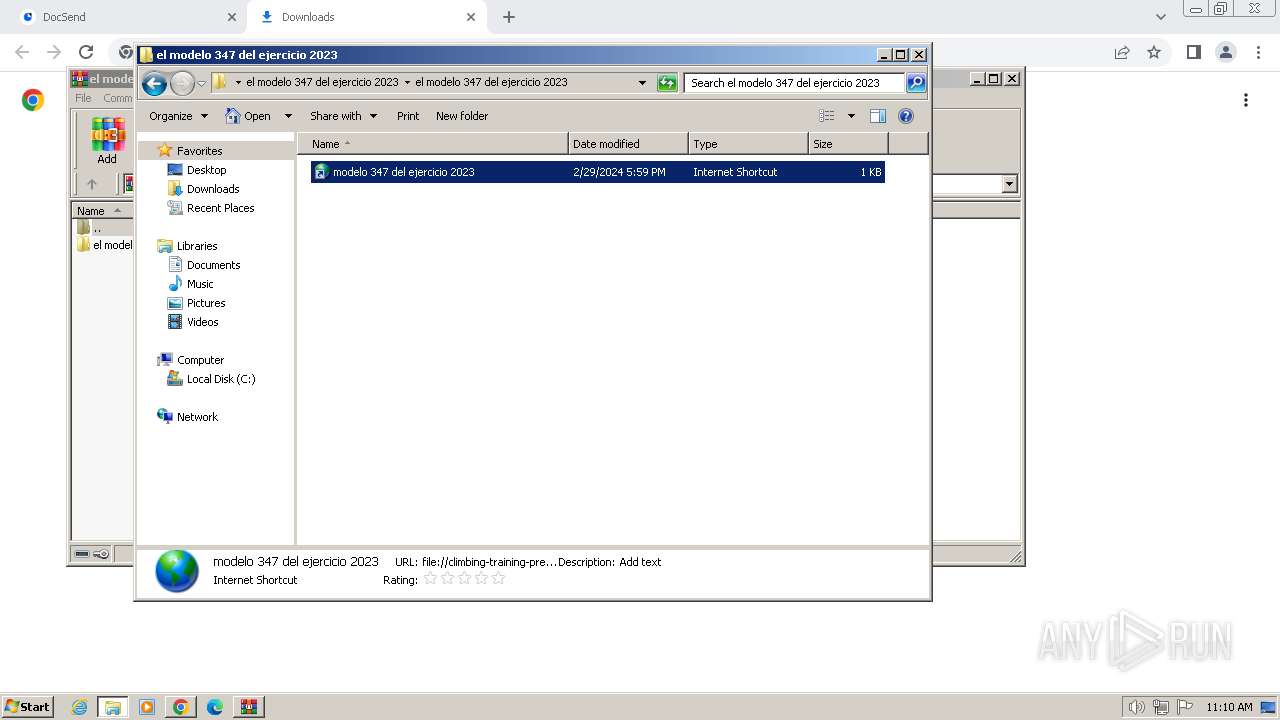Screen dimensions: 1280x720
Task: Select Computer in the navigation pane
Action: [200, 360]
